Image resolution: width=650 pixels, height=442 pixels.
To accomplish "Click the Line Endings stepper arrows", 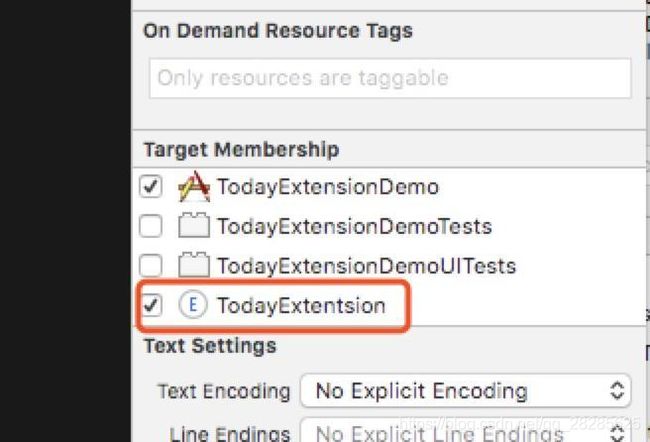I will point(617,433).
